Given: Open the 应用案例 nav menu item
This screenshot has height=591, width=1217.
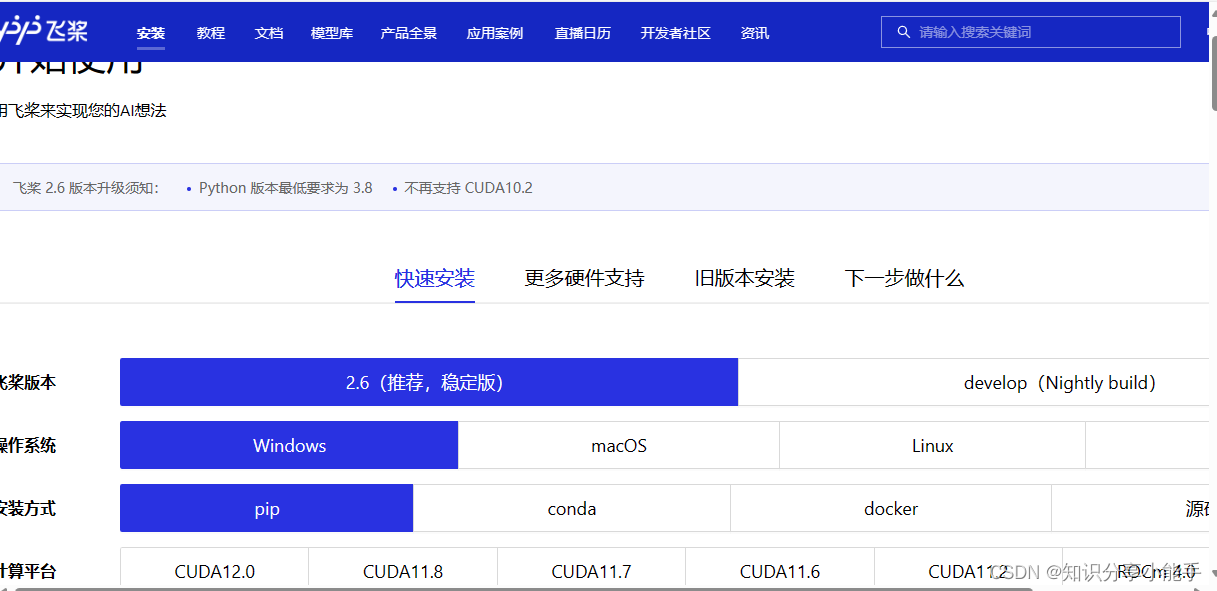Looking at the screenshot, I should tap(495, 33).
